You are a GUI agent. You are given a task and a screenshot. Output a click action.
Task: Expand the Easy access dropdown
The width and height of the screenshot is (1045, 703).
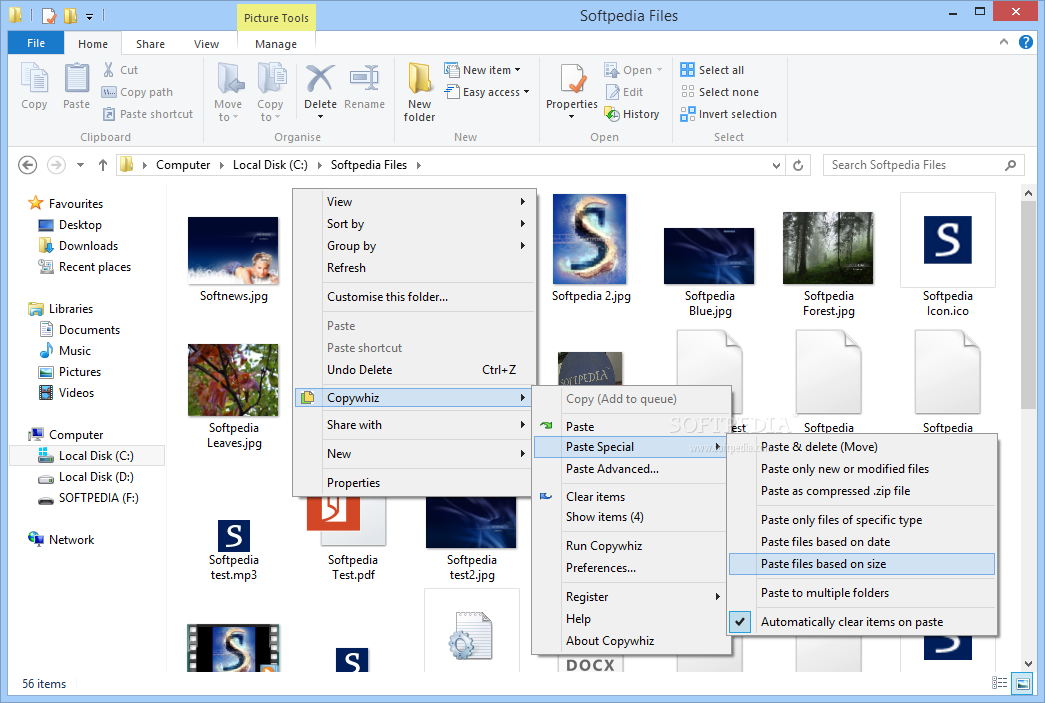coord(526,92)
